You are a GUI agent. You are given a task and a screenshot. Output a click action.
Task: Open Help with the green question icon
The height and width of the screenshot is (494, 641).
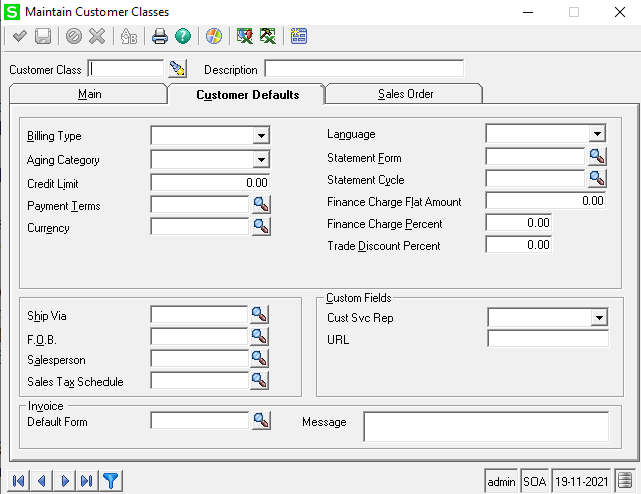(x=183, y=36)
